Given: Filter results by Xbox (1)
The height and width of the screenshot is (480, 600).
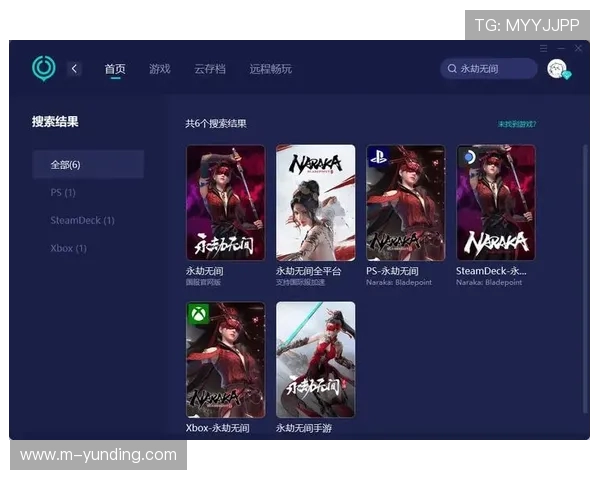Looking at the screenshot, I should pyautogui.click(x=68, y=248).
